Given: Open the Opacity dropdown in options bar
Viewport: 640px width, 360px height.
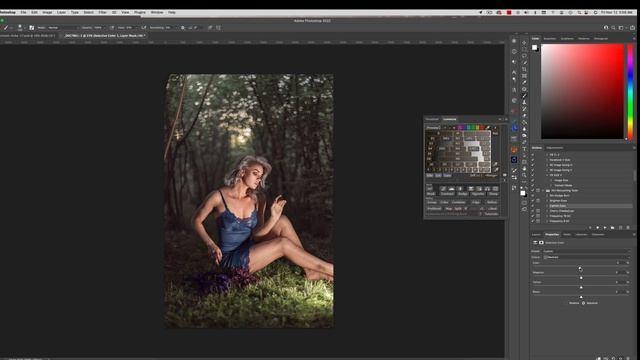Looking at the screenshot, I should 104,28.
